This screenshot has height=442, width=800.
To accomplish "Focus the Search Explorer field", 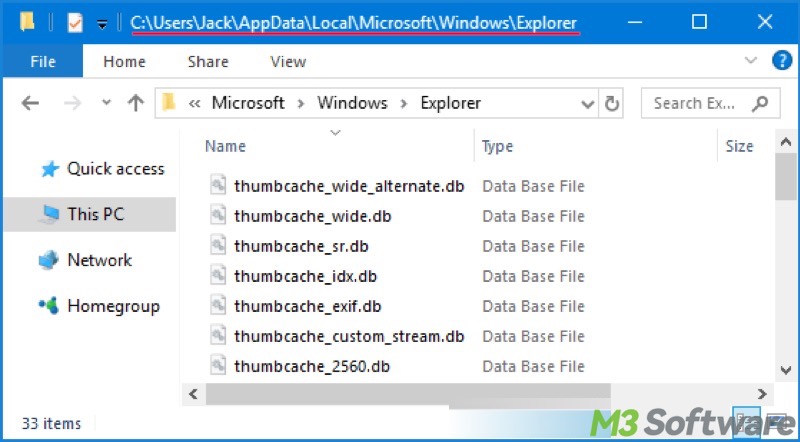I will pyautogui.click(x=710, y=104).
